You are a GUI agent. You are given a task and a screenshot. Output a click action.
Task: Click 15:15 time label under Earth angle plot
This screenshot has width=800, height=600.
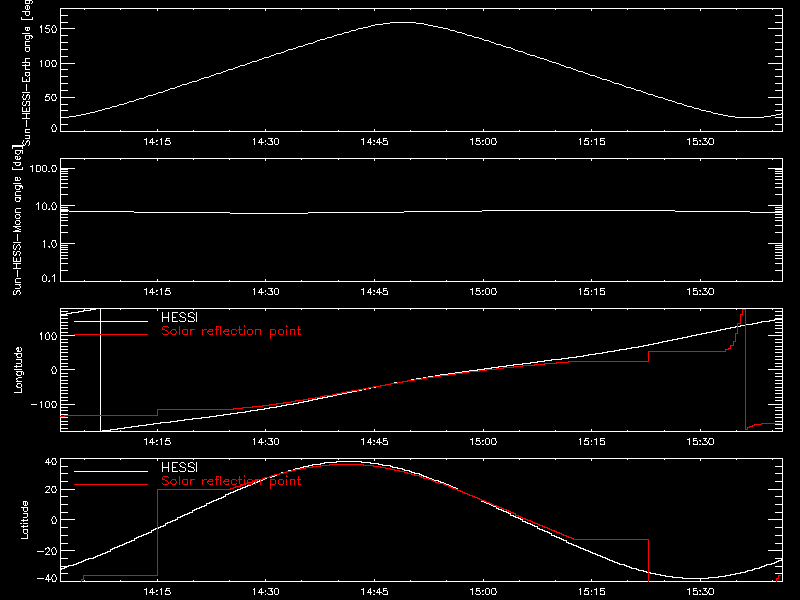point(592,142)
